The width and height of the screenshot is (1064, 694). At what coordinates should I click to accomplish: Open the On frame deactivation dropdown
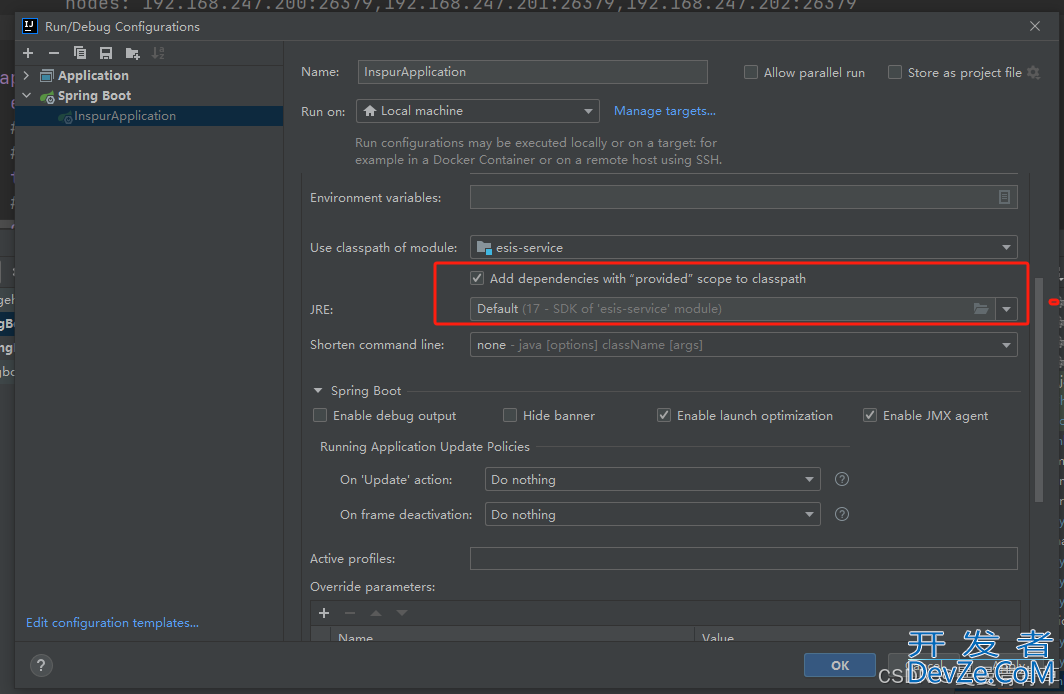653,514
